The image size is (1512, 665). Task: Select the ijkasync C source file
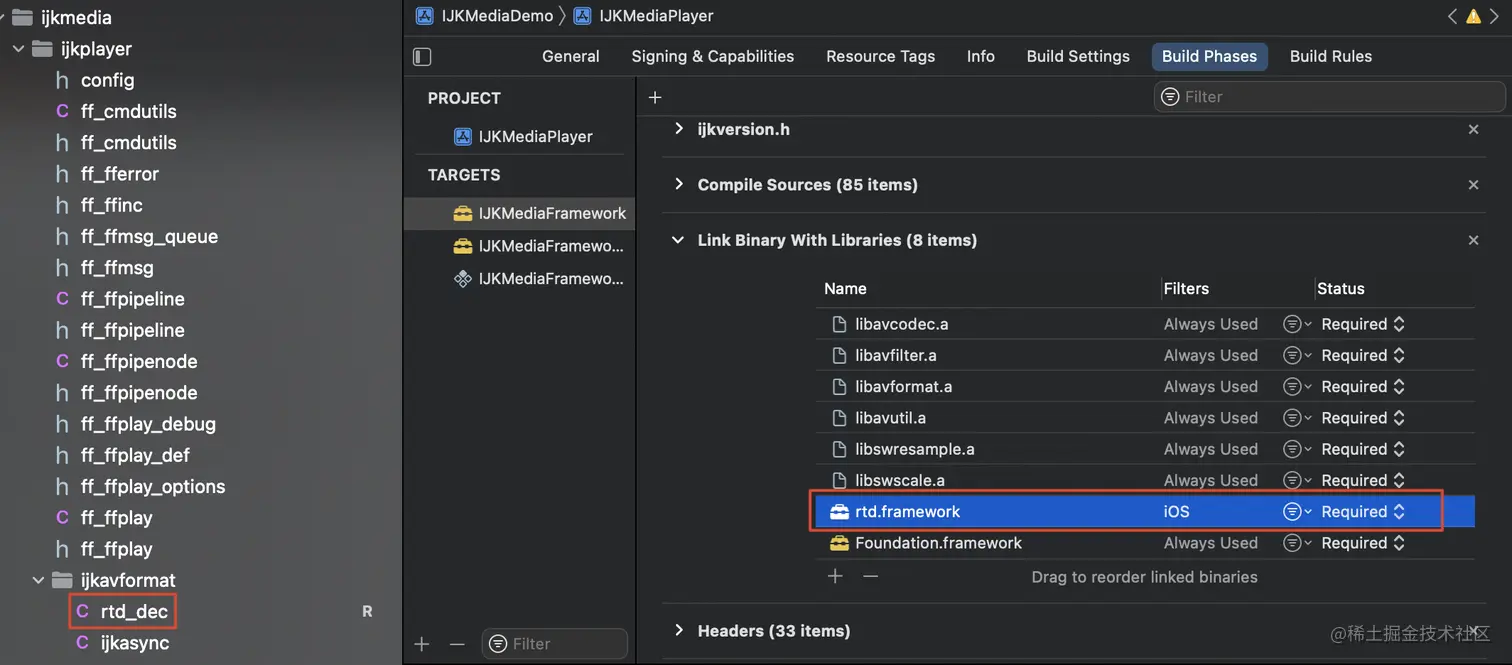tap(123, 643)
